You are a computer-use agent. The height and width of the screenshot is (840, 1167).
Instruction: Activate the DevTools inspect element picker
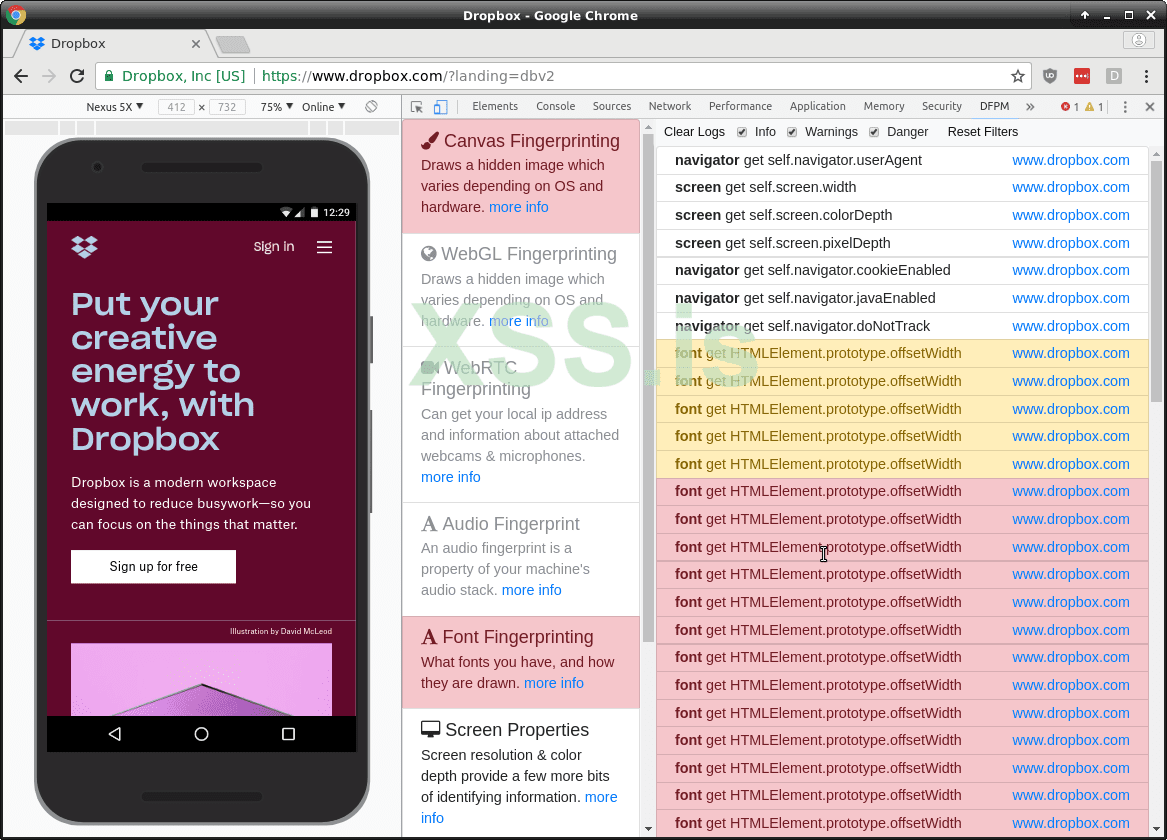click(417, 107)
